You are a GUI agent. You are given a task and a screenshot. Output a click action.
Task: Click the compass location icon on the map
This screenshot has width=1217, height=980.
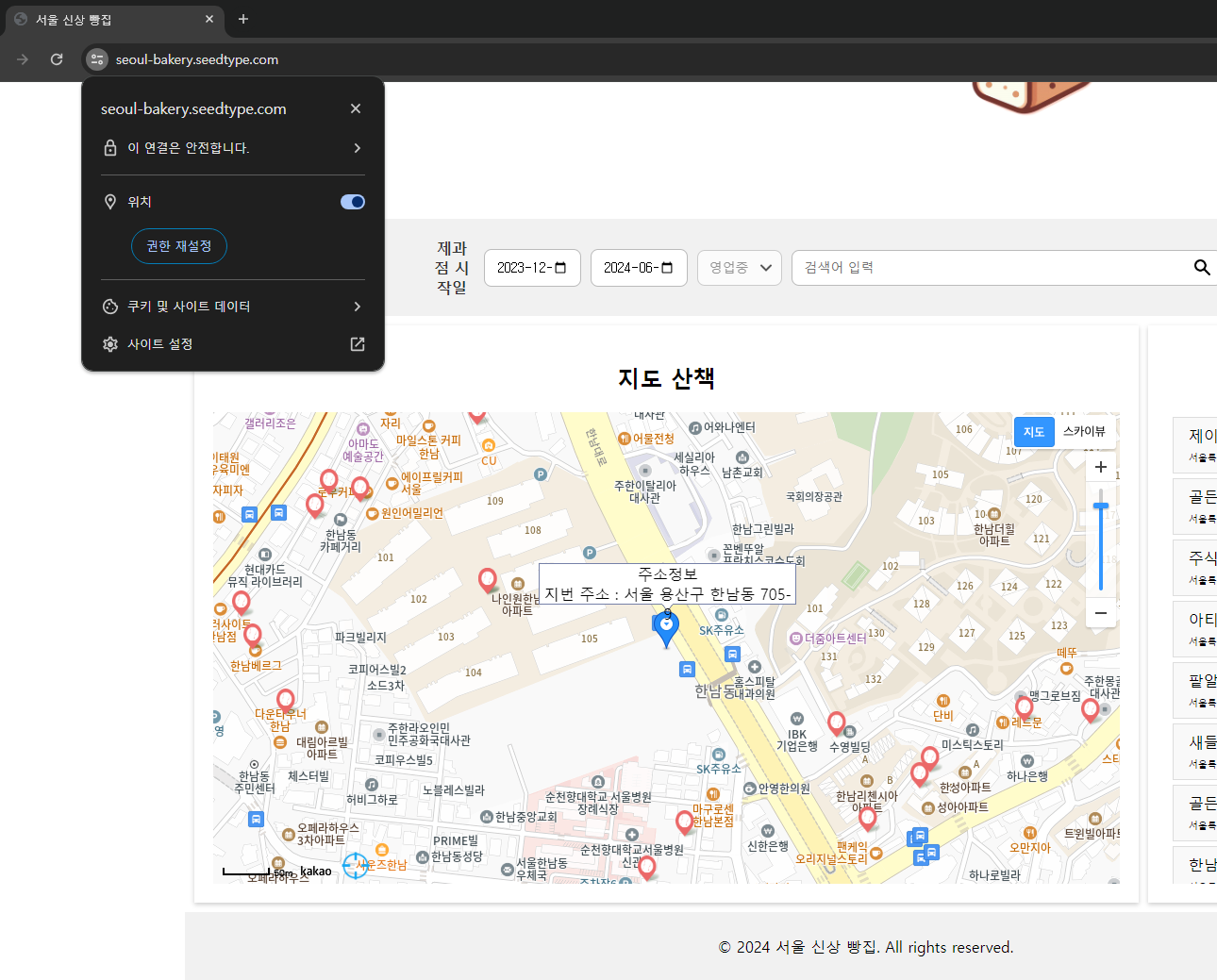tap(356, 866)
